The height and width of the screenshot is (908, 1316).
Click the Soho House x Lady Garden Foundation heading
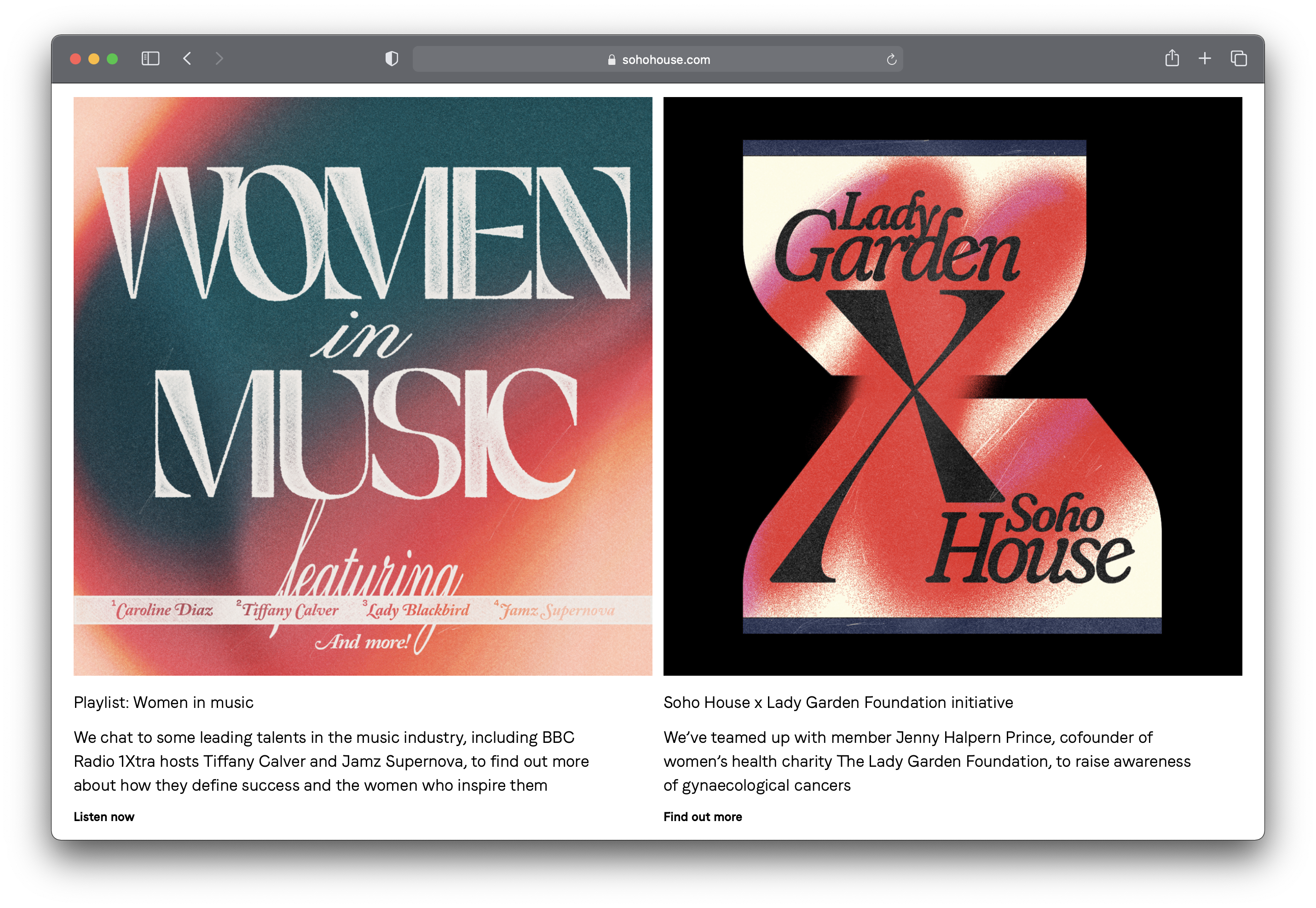(838, 702)
